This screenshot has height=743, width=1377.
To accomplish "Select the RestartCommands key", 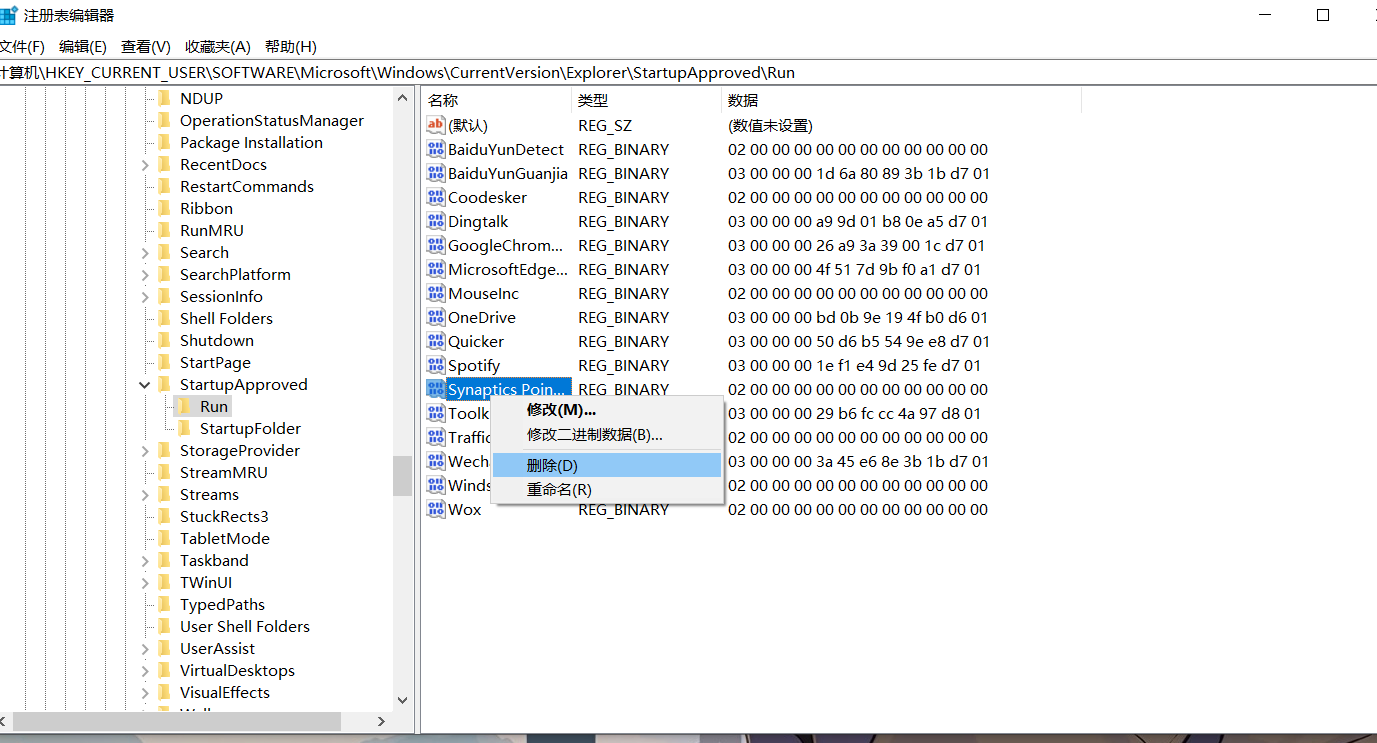I will click(247, 186).
